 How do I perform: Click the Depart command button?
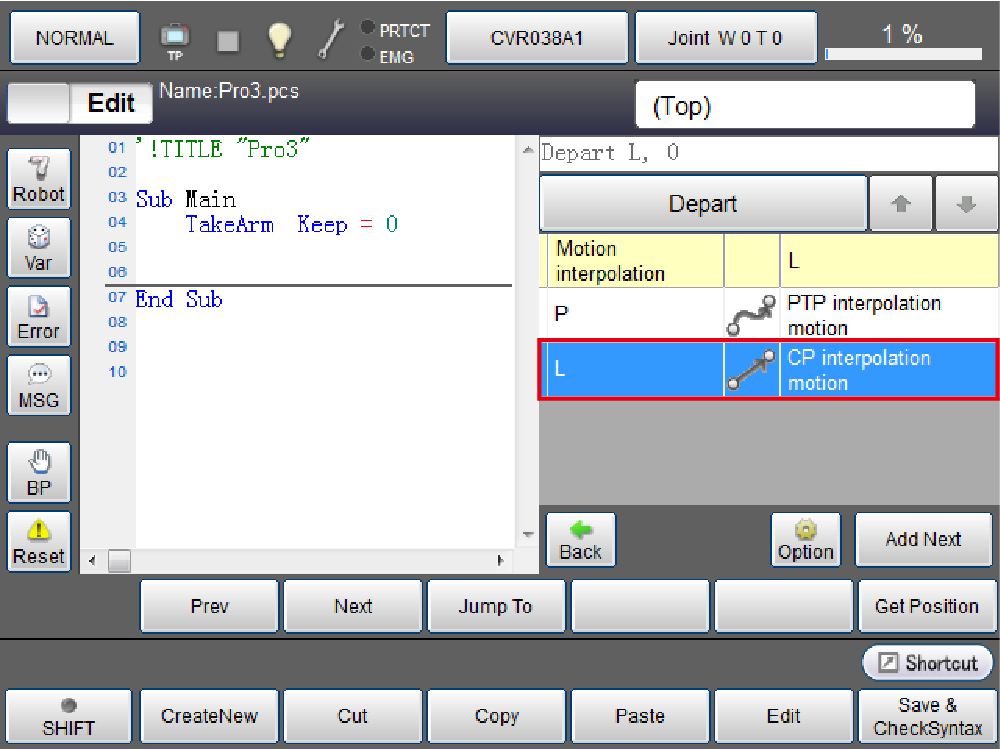[x=702, y=204]
